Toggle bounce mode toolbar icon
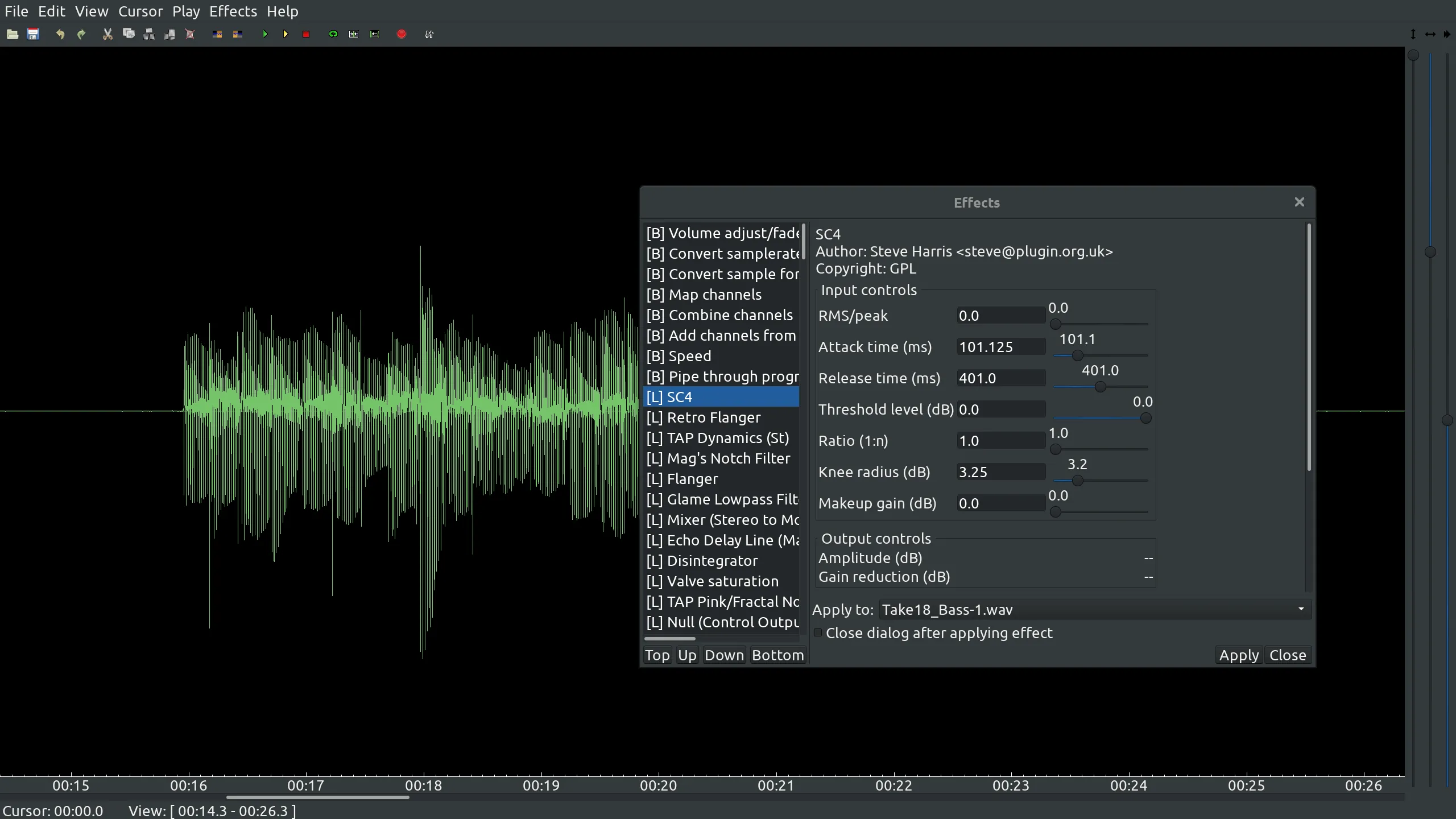The height and width of the screenshot is (819, 1456). pyautogui.click(x=374, y=34)
